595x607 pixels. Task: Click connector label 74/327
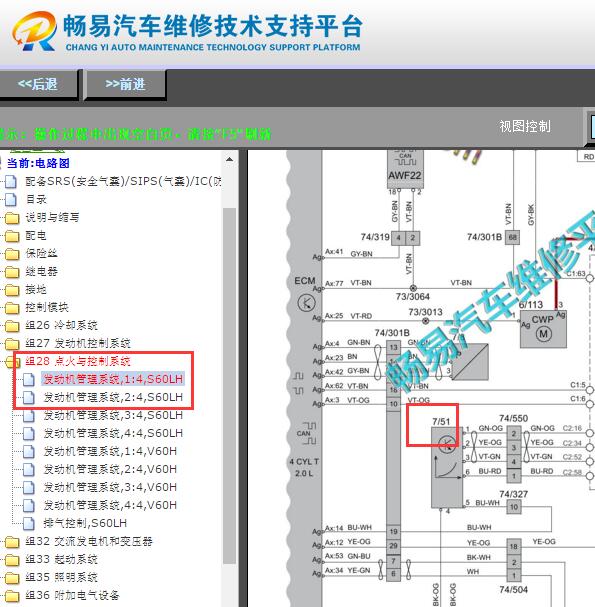tap(513, 494)
